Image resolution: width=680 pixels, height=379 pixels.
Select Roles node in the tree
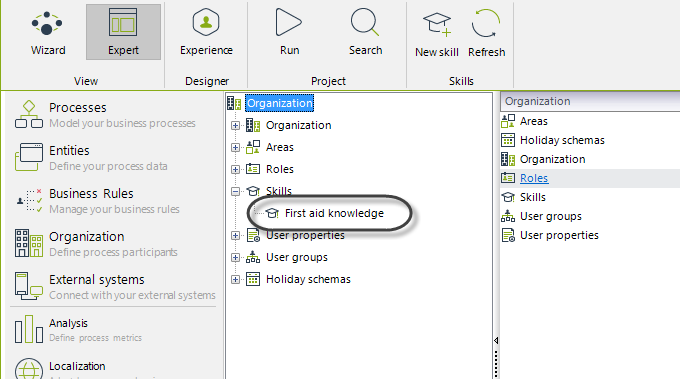[280, 169]
